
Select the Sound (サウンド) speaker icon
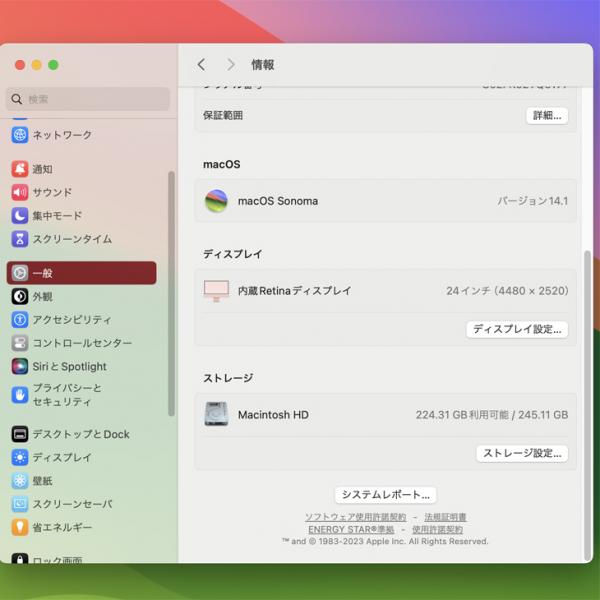click(20, 192)
